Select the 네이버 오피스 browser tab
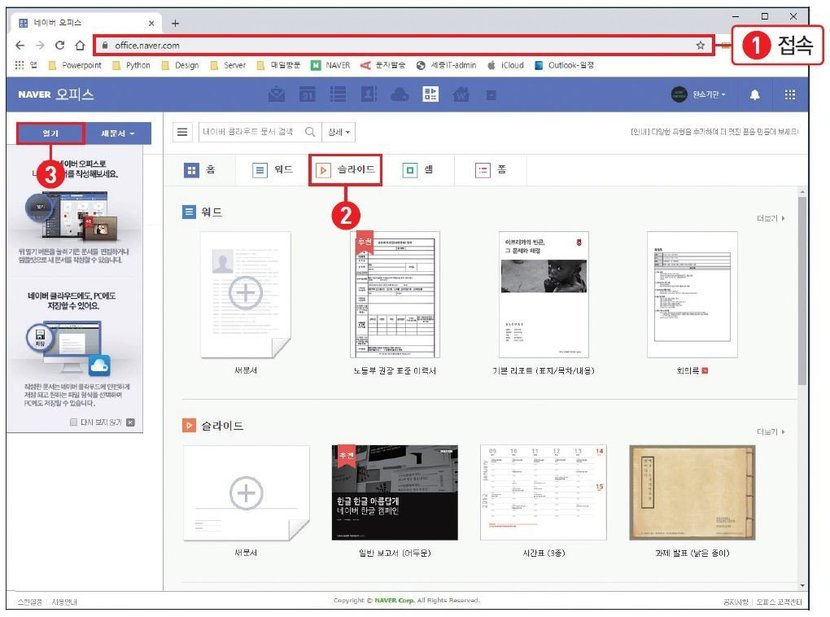 86,23
